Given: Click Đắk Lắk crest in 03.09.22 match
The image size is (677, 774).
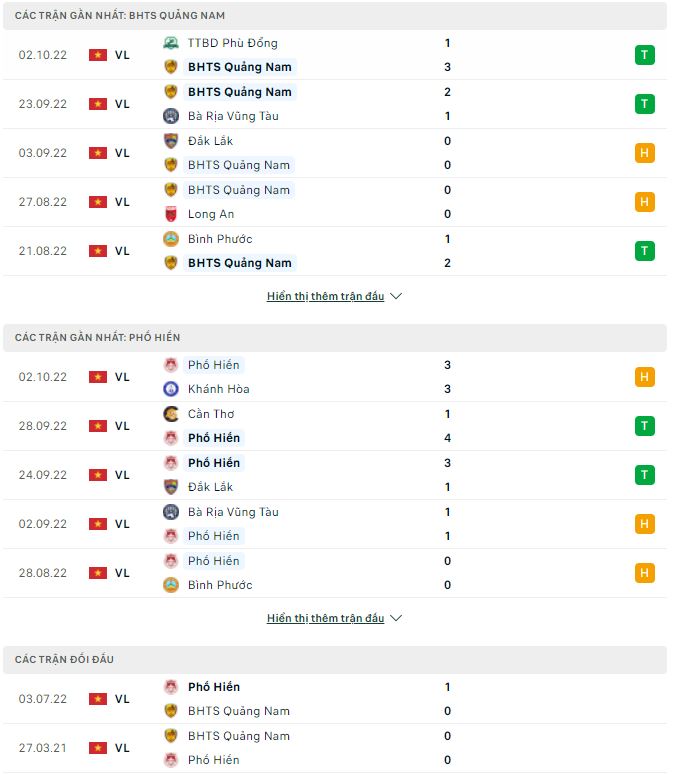Looking at the screenshot, I should [x=170, y=141].
